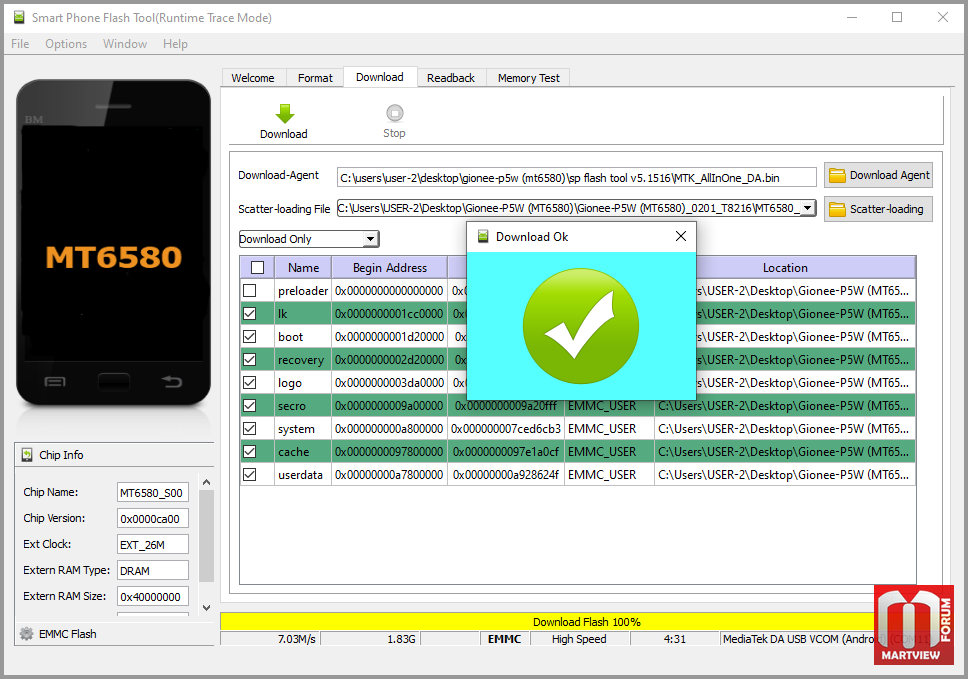Switch to the Format tab
Viewport: 968px width, 679px height.
315,78
